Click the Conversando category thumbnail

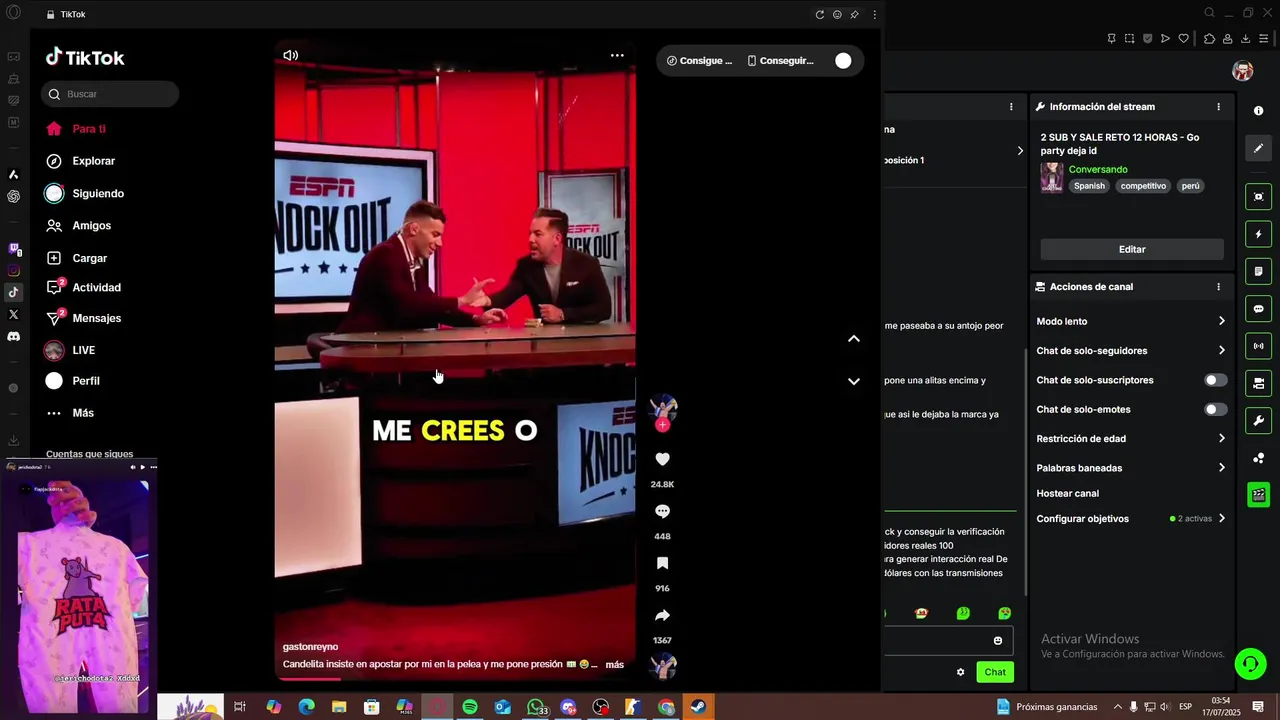[1052, 177]
